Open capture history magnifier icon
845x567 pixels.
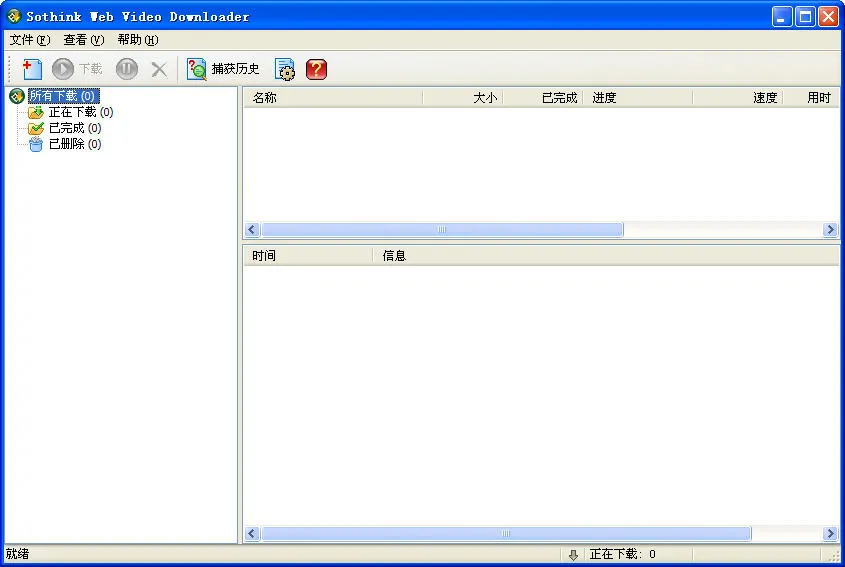[196, 69]
